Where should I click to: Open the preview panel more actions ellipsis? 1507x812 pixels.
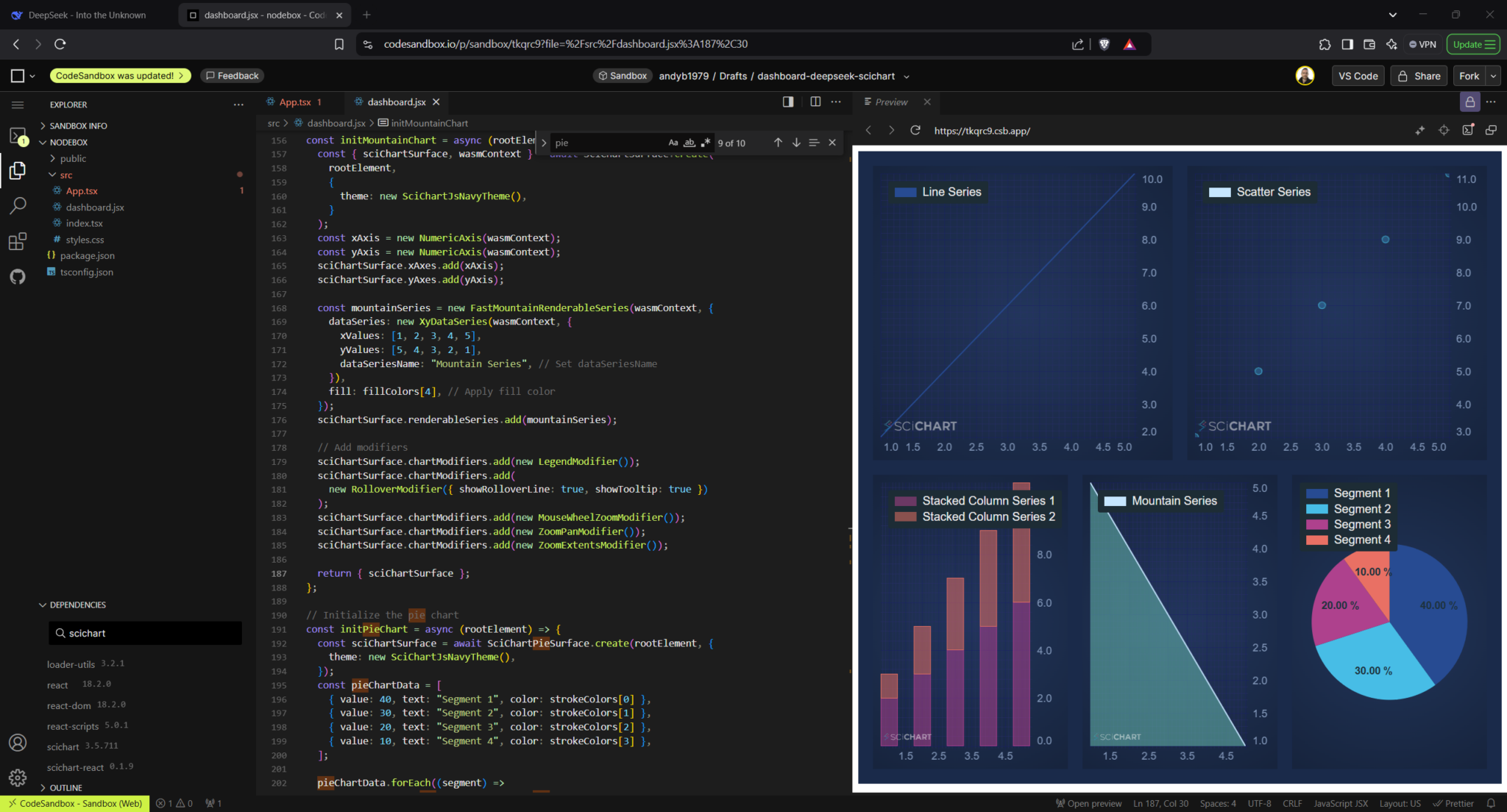[1491, 101]
